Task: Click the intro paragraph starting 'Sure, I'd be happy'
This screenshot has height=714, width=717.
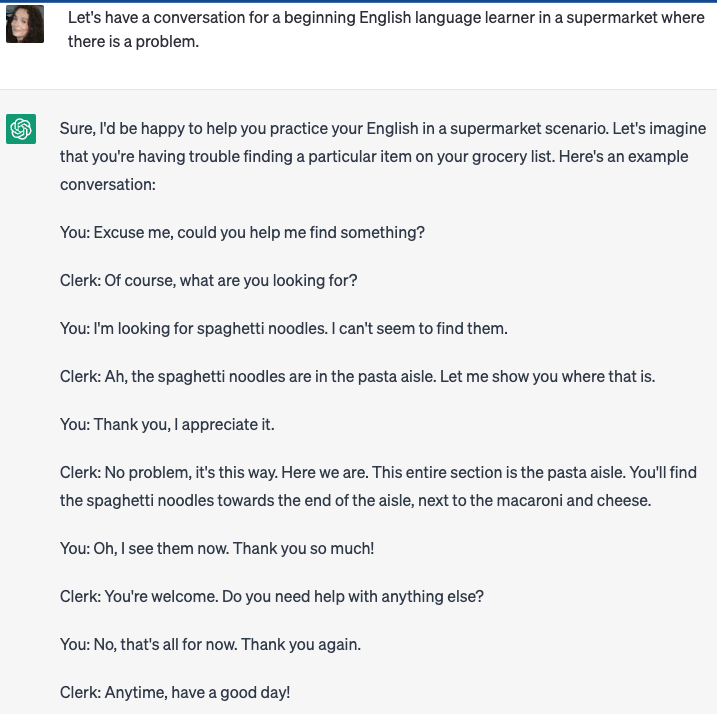Action: (x=383, y=156)
